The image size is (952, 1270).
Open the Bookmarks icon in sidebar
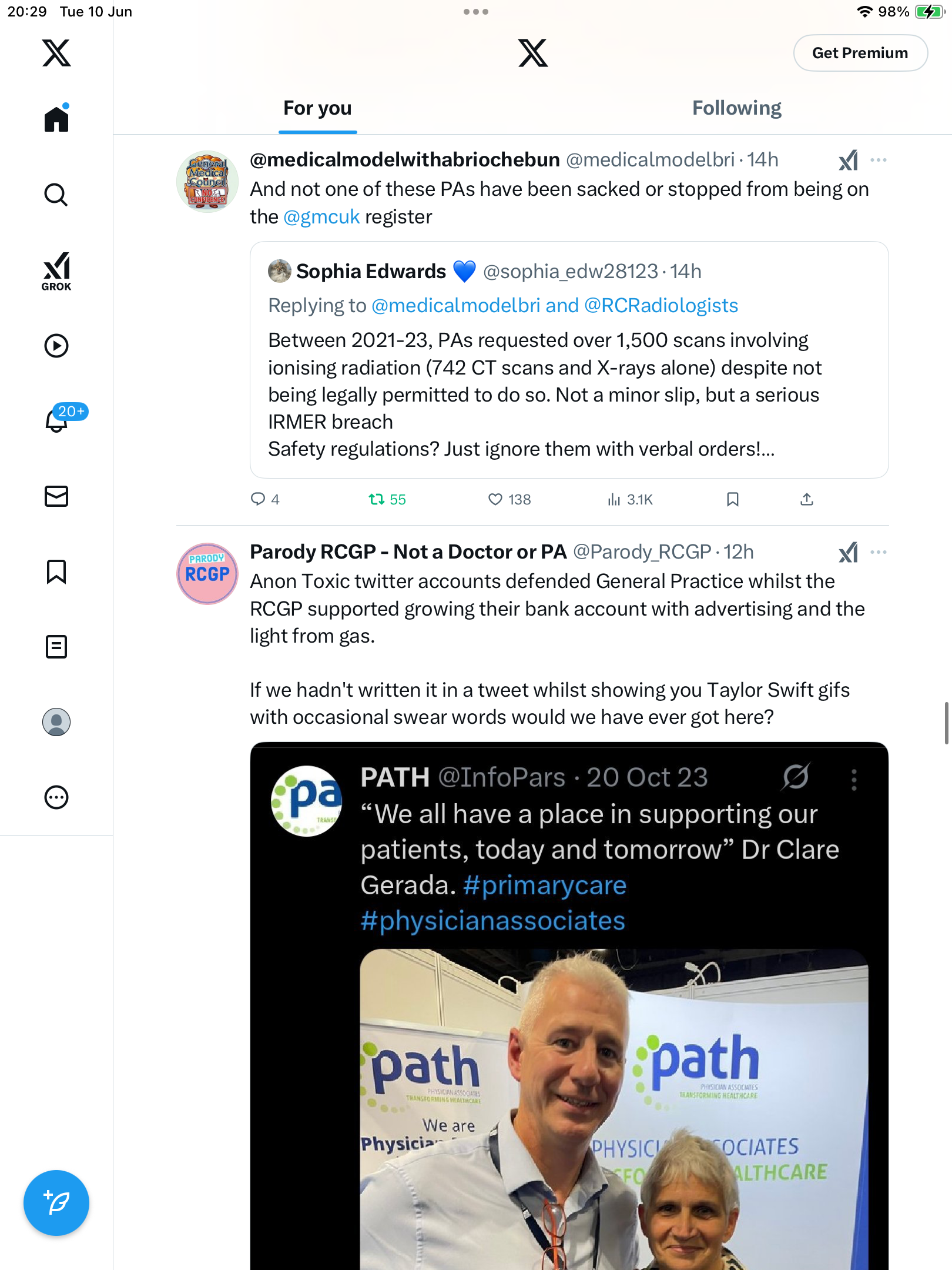[56, 571]
